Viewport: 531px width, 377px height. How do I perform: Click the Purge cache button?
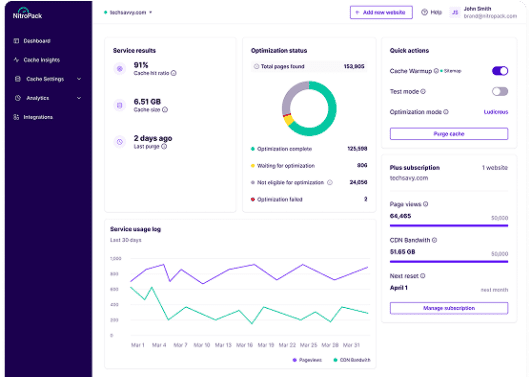pyautogui.click(x=449, y=134)
